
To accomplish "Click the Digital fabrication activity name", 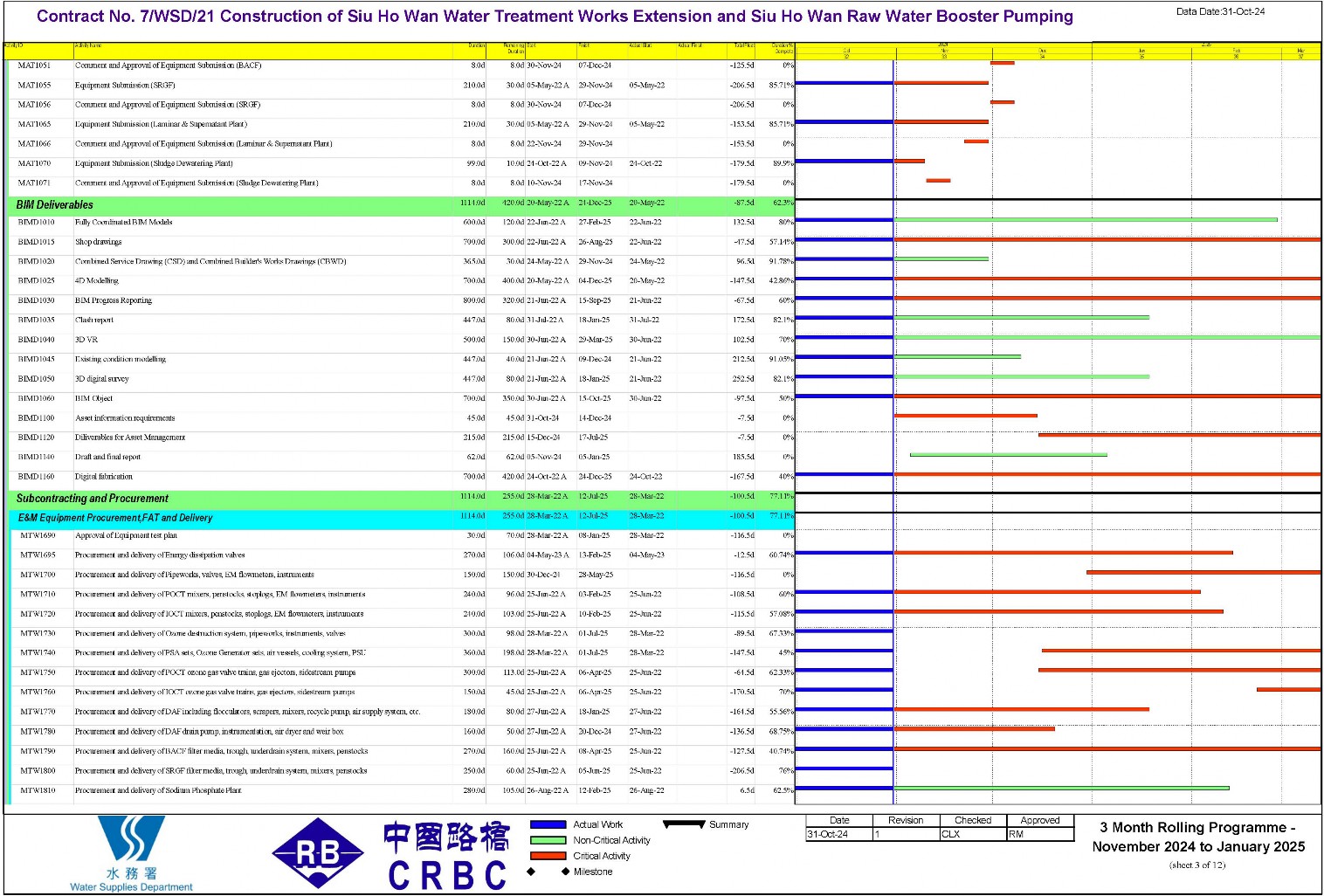I will point(104,477).
